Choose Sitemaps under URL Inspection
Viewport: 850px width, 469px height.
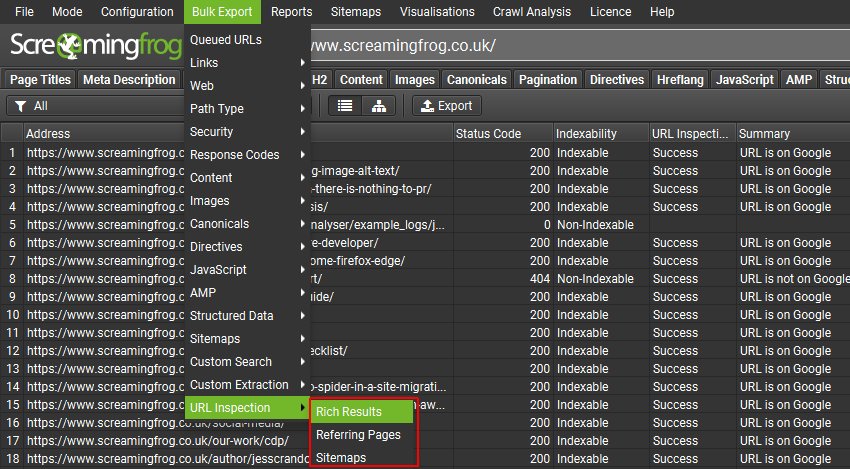click(363, 458)
